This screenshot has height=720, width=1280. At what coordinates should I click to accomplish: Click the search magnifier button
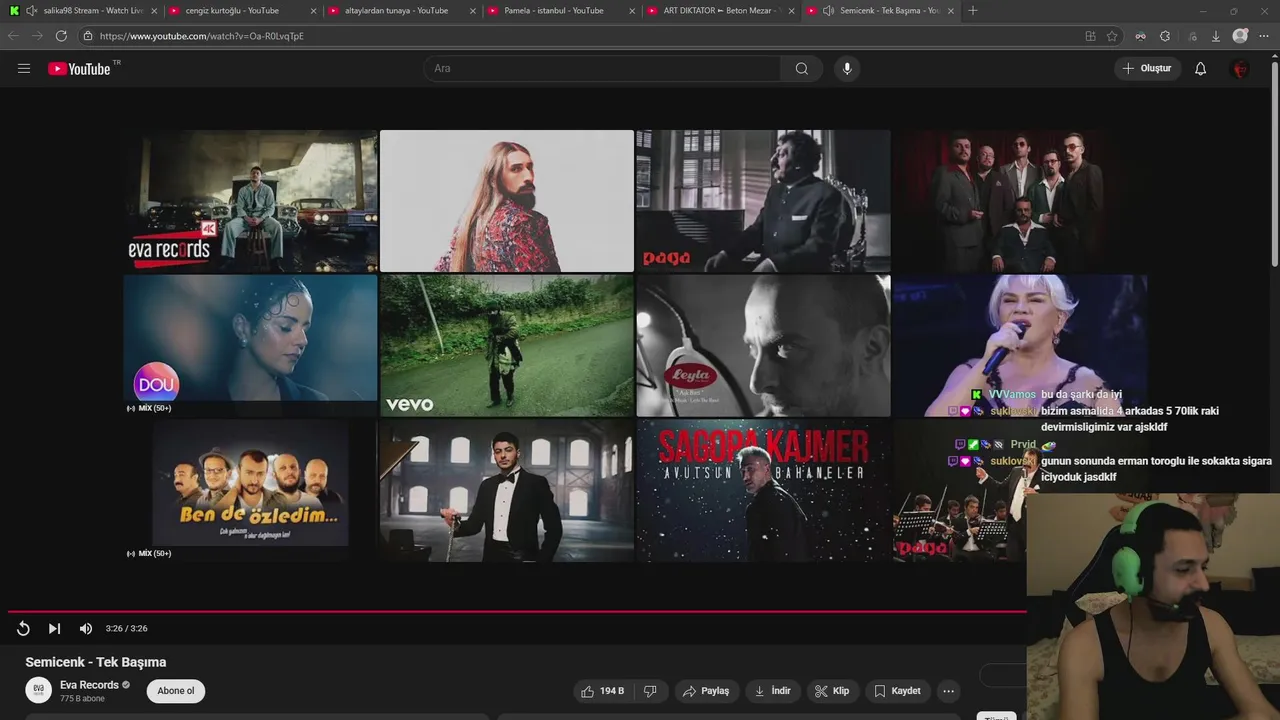coord(802,69)
